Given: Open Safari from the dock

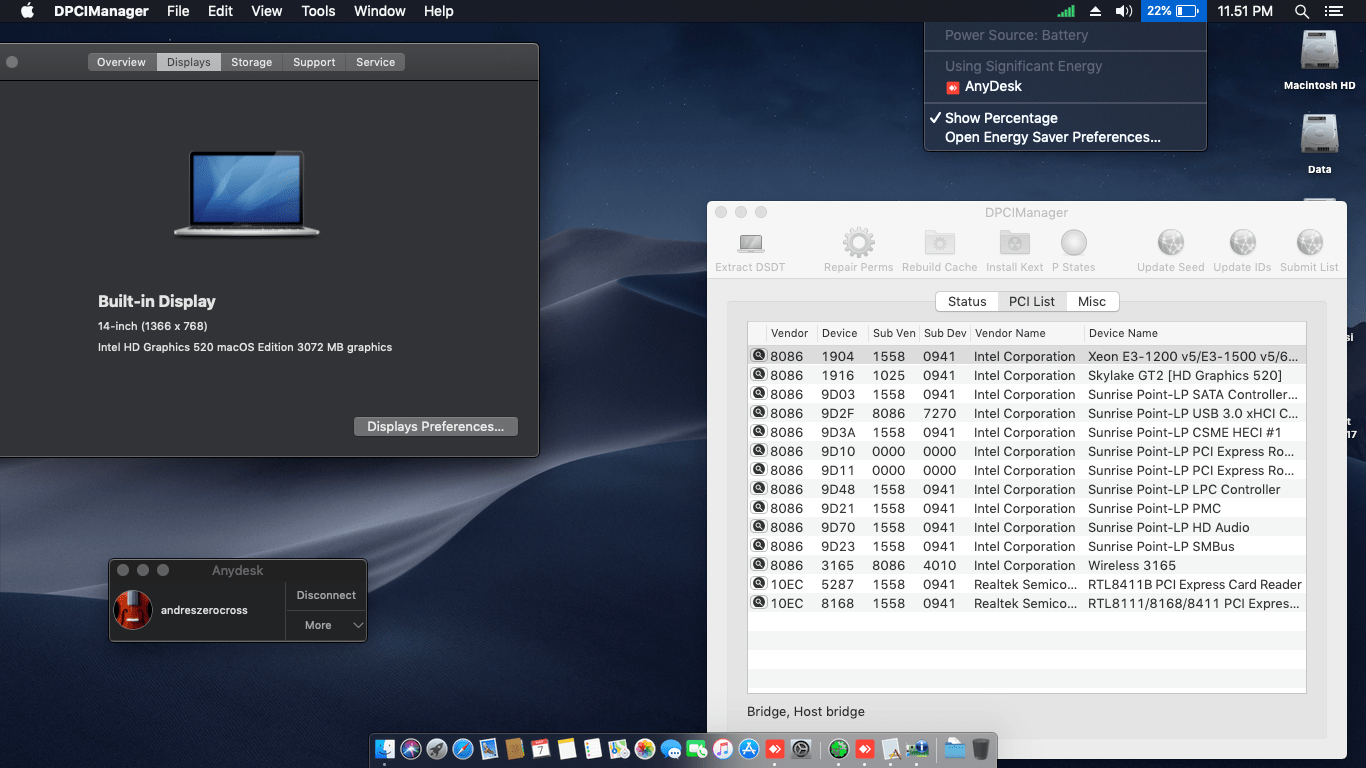Looking at the screenshot, I should tap(463, 748).
